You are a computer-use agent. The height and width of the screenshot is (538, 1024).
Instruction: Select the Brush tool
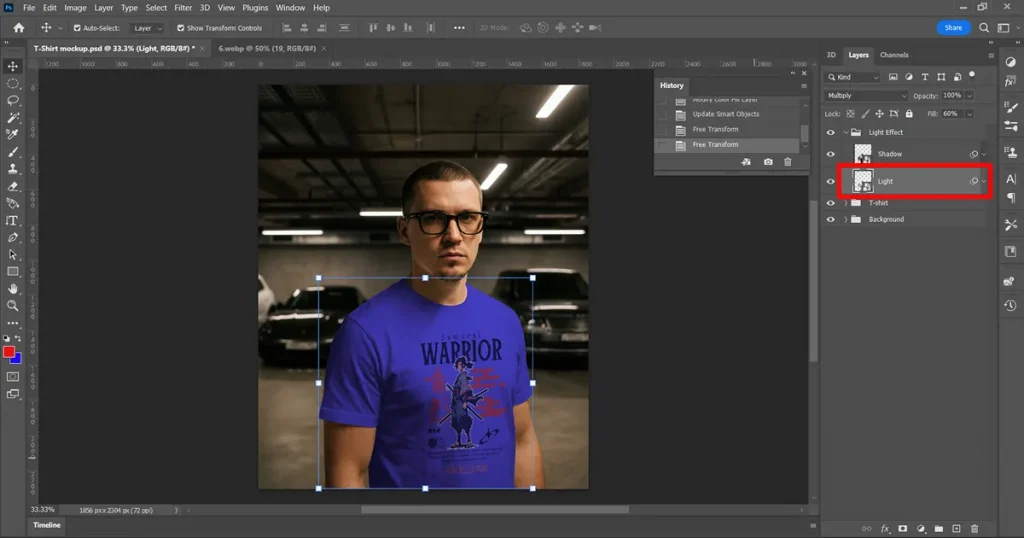pyautogui.click(x=13, y=151)
